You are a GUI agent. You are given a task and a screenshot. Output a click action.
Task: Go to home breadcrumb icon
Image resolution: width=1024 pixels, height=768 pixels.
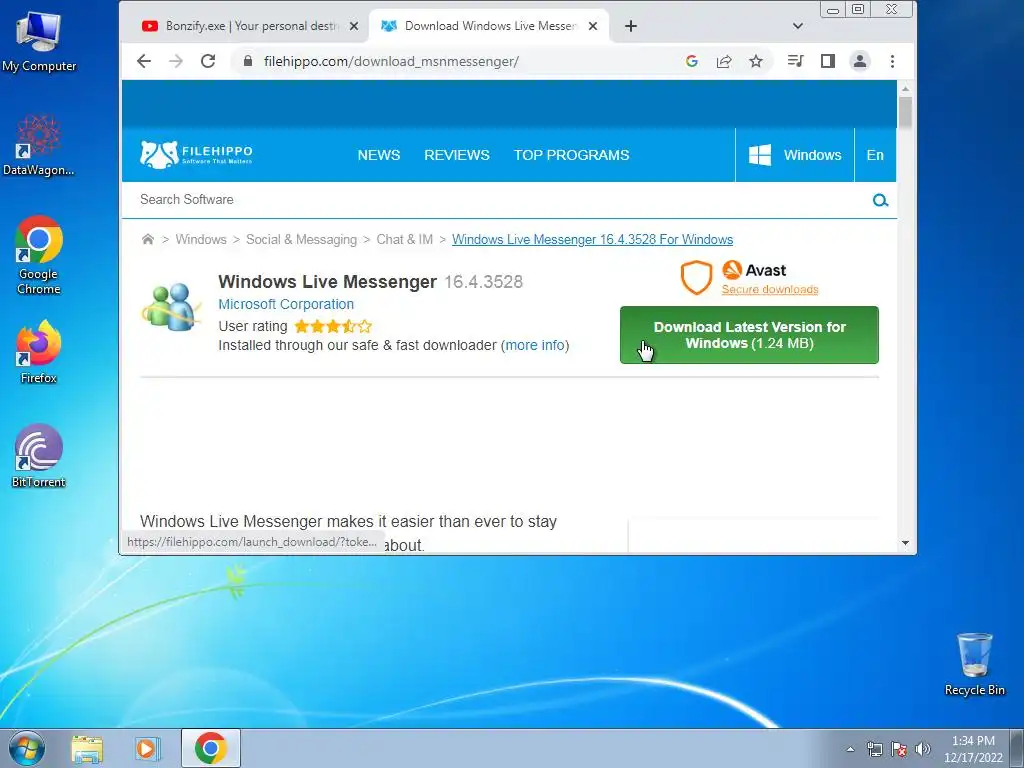pyautogui.click(x=148, y=239)
